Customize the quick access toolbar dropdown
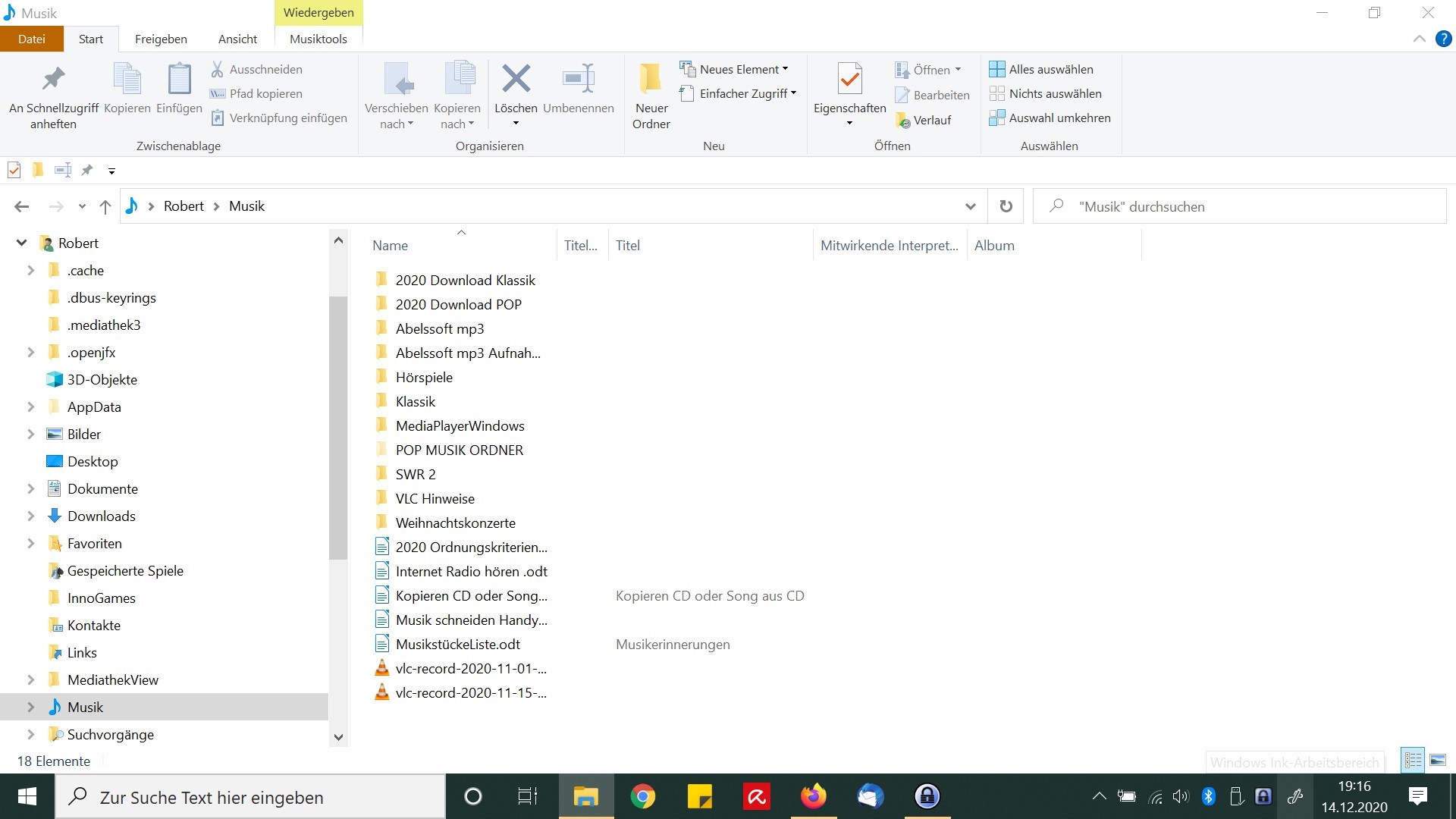Image resolution: width=1456 pixels, height=819 pixels. (x=111, y=171)
